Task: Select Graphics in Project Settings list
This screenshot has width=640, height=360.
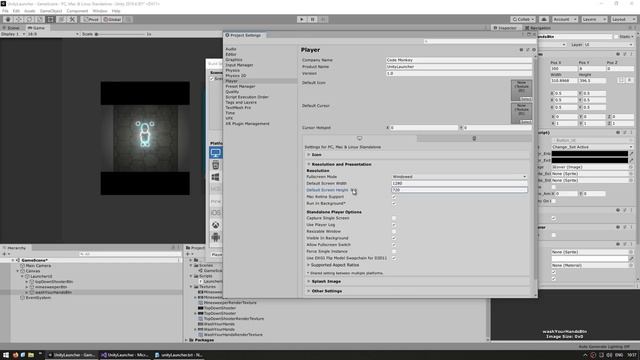Action: click(234, 60)
